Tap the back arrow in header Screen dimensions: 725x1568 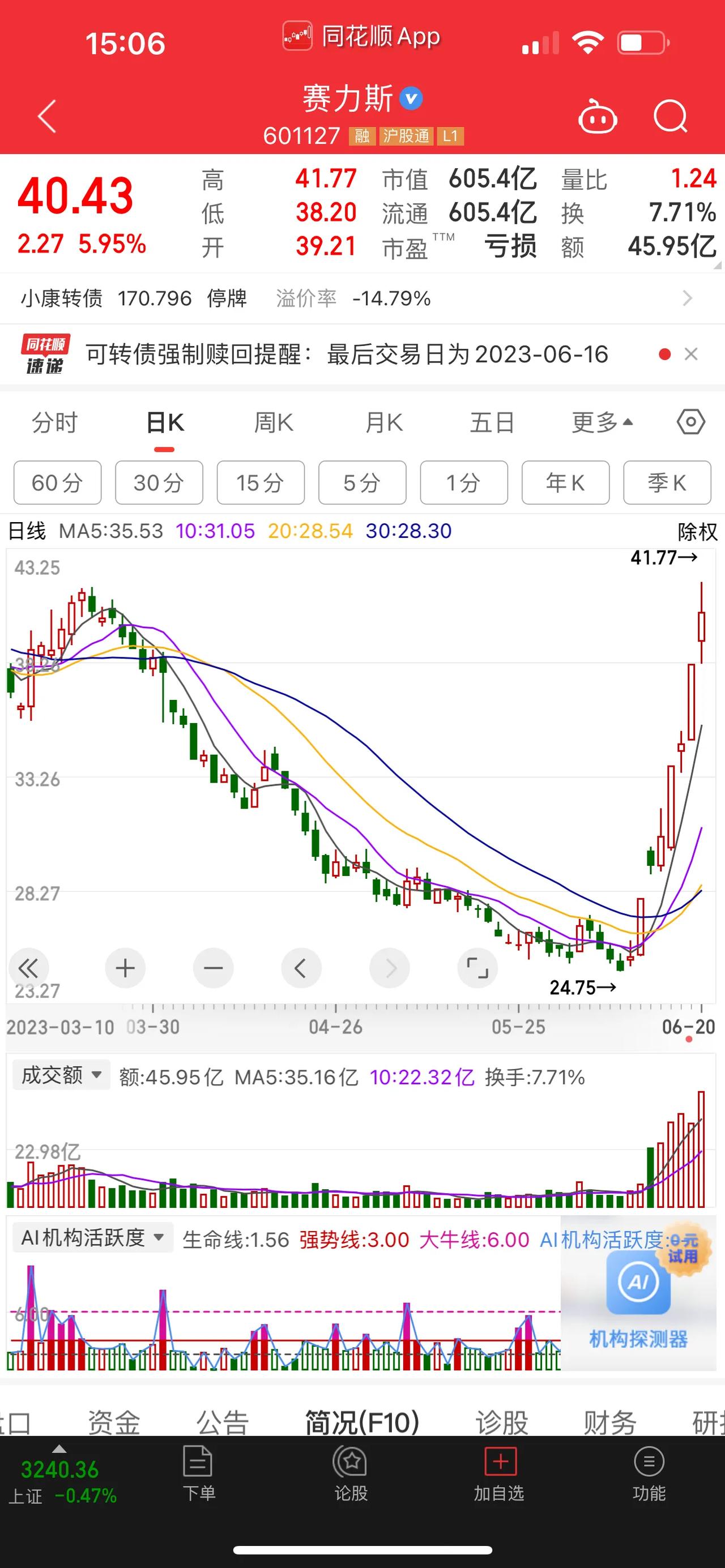pos(47,116)
